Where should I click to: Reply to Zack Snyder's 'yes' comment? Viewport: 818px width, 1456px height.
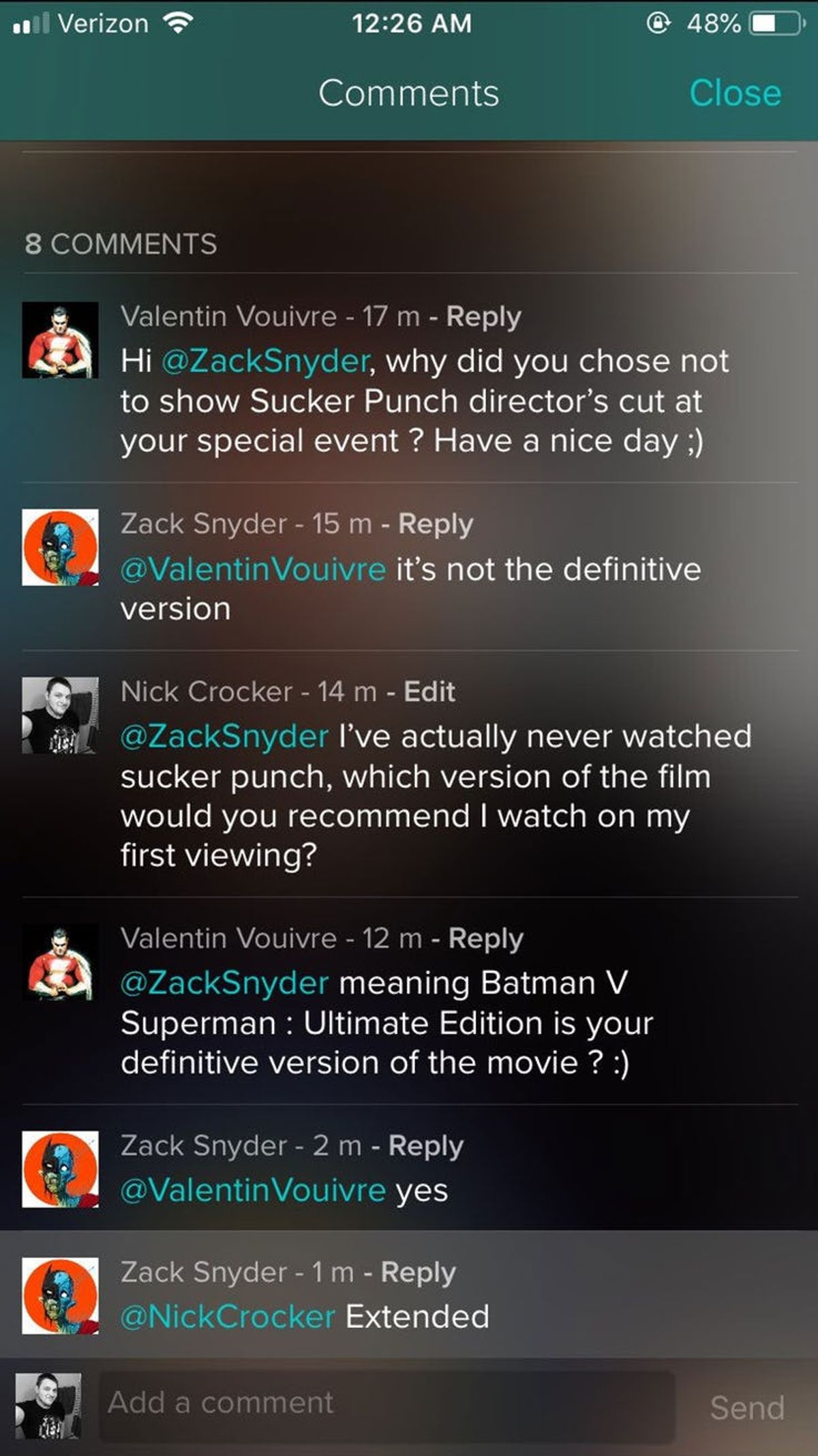click(425, 1146)
